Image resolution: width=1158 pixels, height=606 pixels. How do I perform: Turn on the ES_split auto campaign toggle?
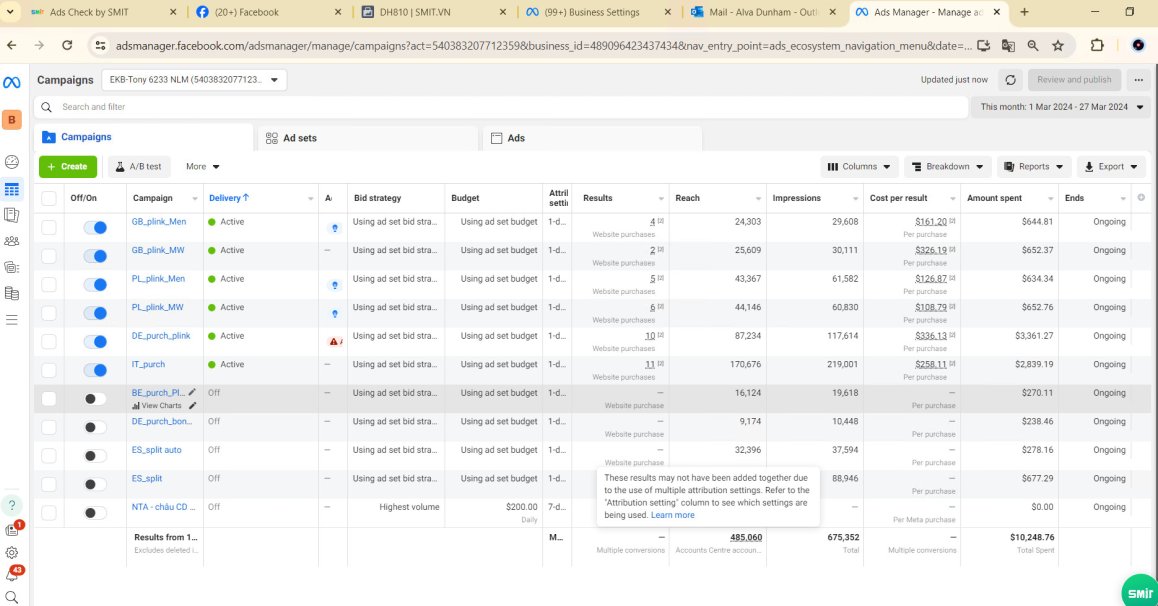[95, 455]
